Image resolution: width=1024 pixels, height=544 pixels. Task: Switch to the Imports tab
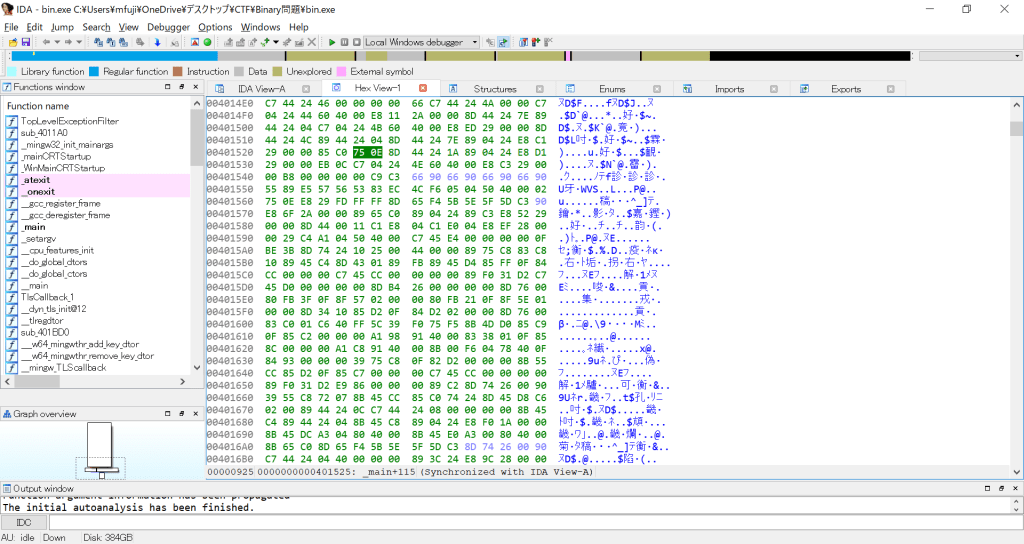729,89
